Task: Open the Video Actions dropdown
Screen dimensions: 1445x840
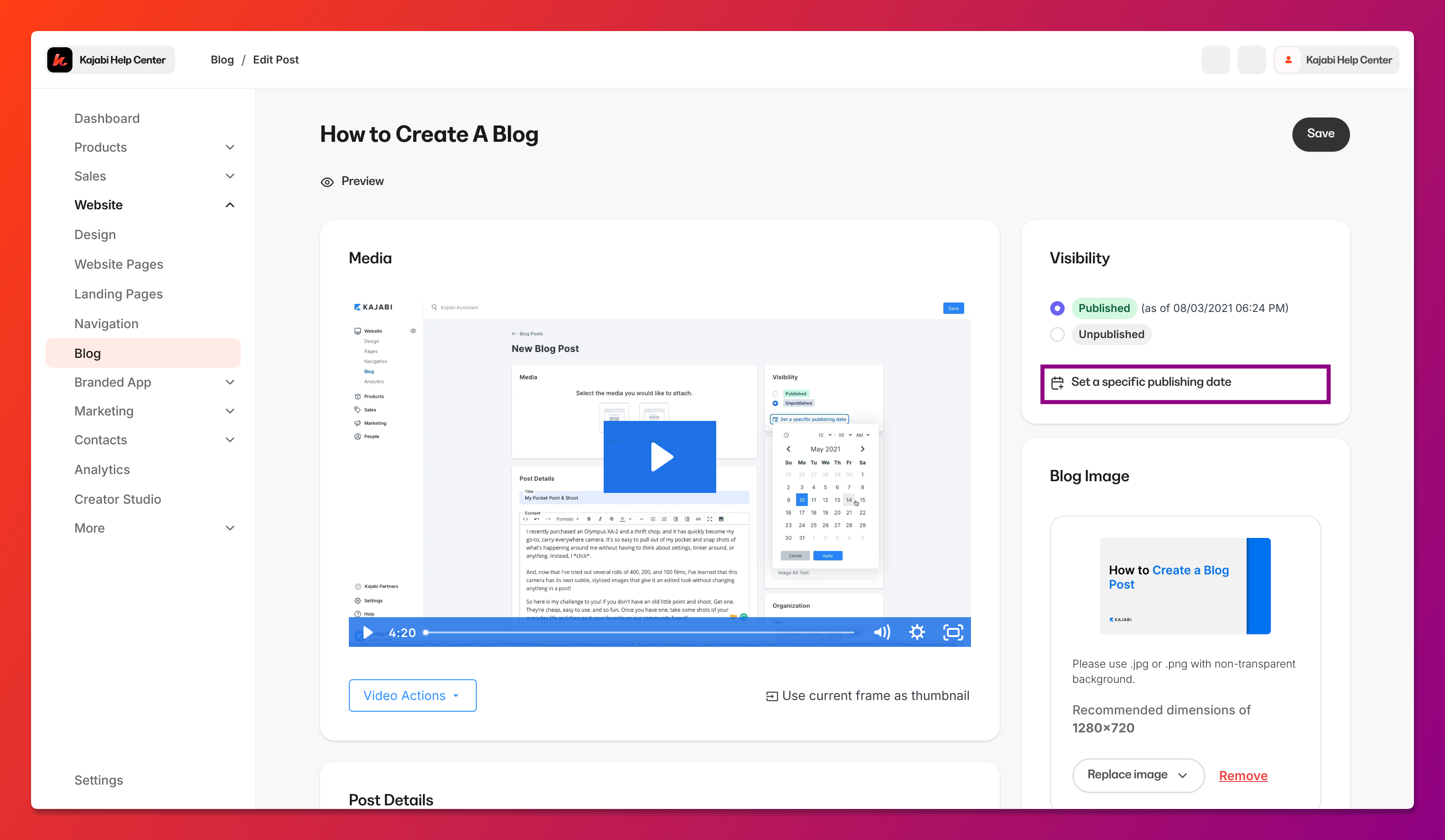Action: pyautogui.click(x=412, y=695)
